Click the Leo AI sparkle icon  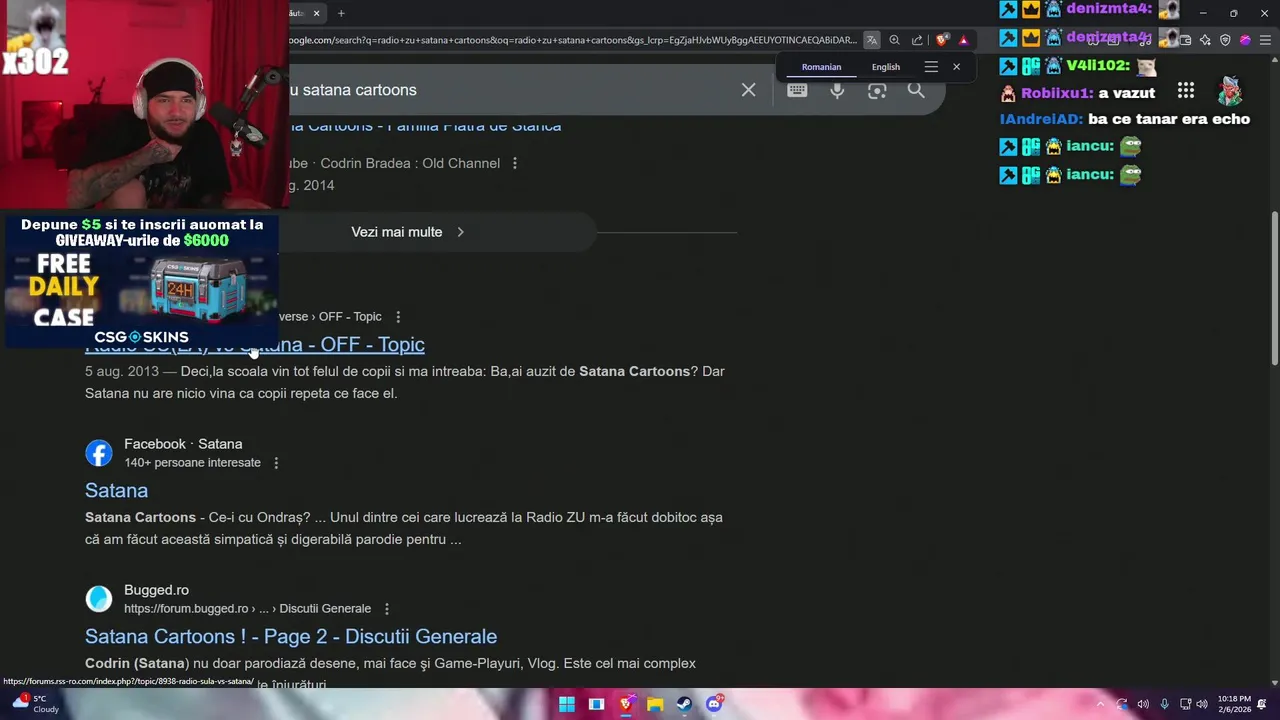point(1205,40)
